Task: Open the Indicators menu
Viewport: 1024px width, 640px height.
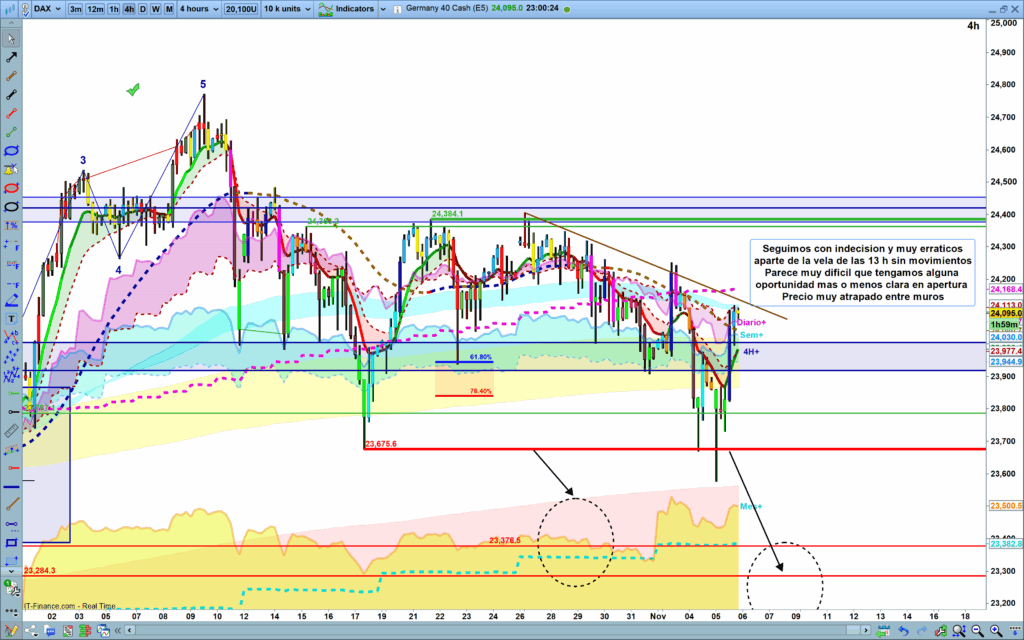Action: point(349,8)
